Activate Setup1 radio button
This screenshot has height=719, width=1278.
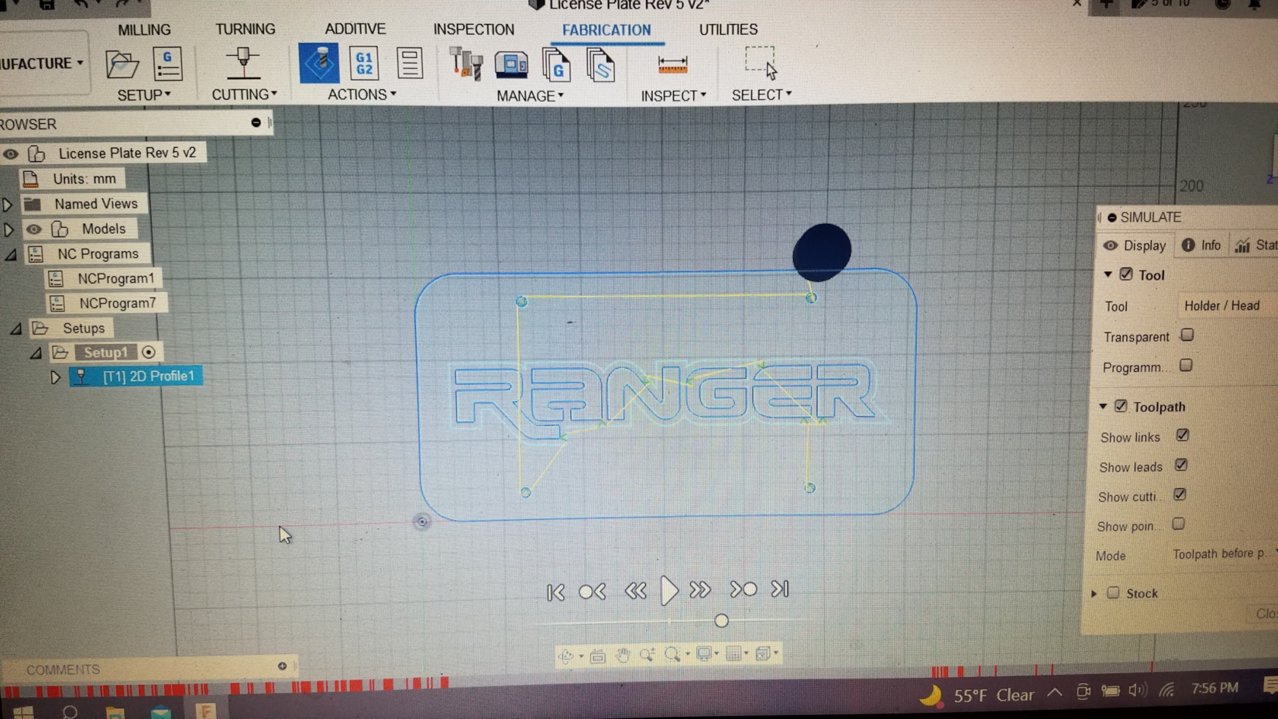(x=150, y=352)
